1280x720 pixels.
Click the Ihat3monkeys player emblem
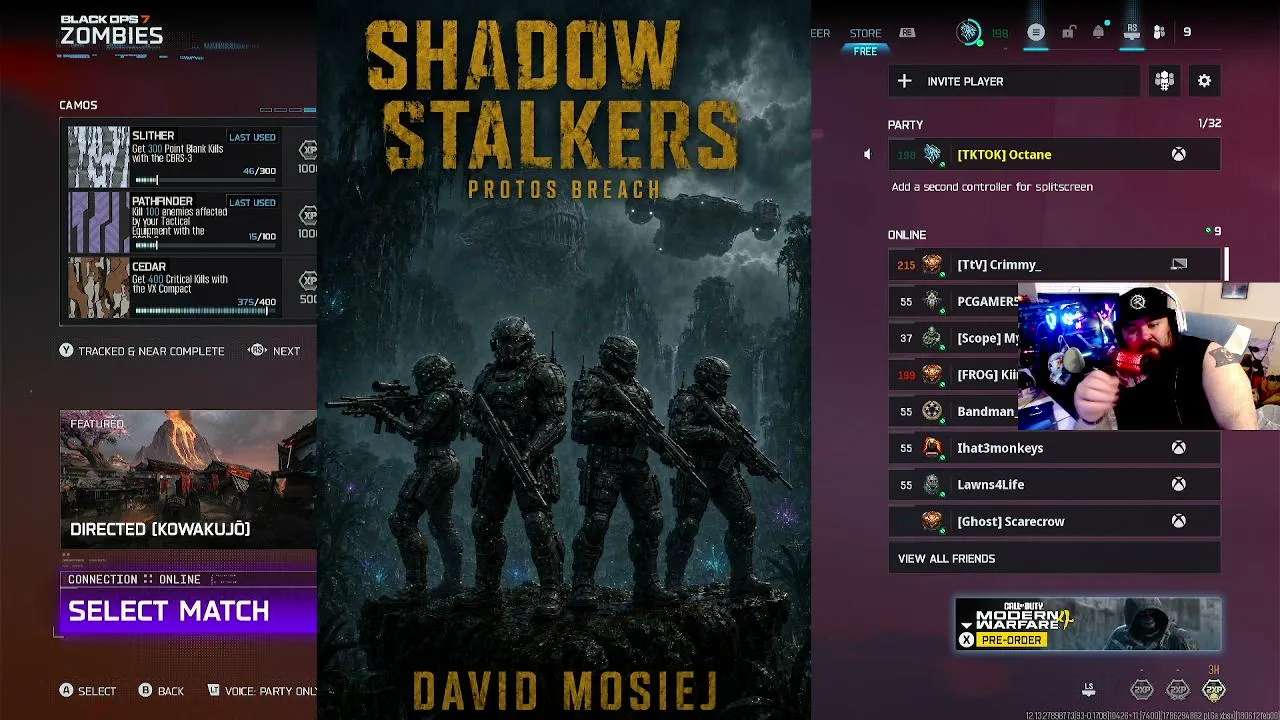(x=932, y=448)
